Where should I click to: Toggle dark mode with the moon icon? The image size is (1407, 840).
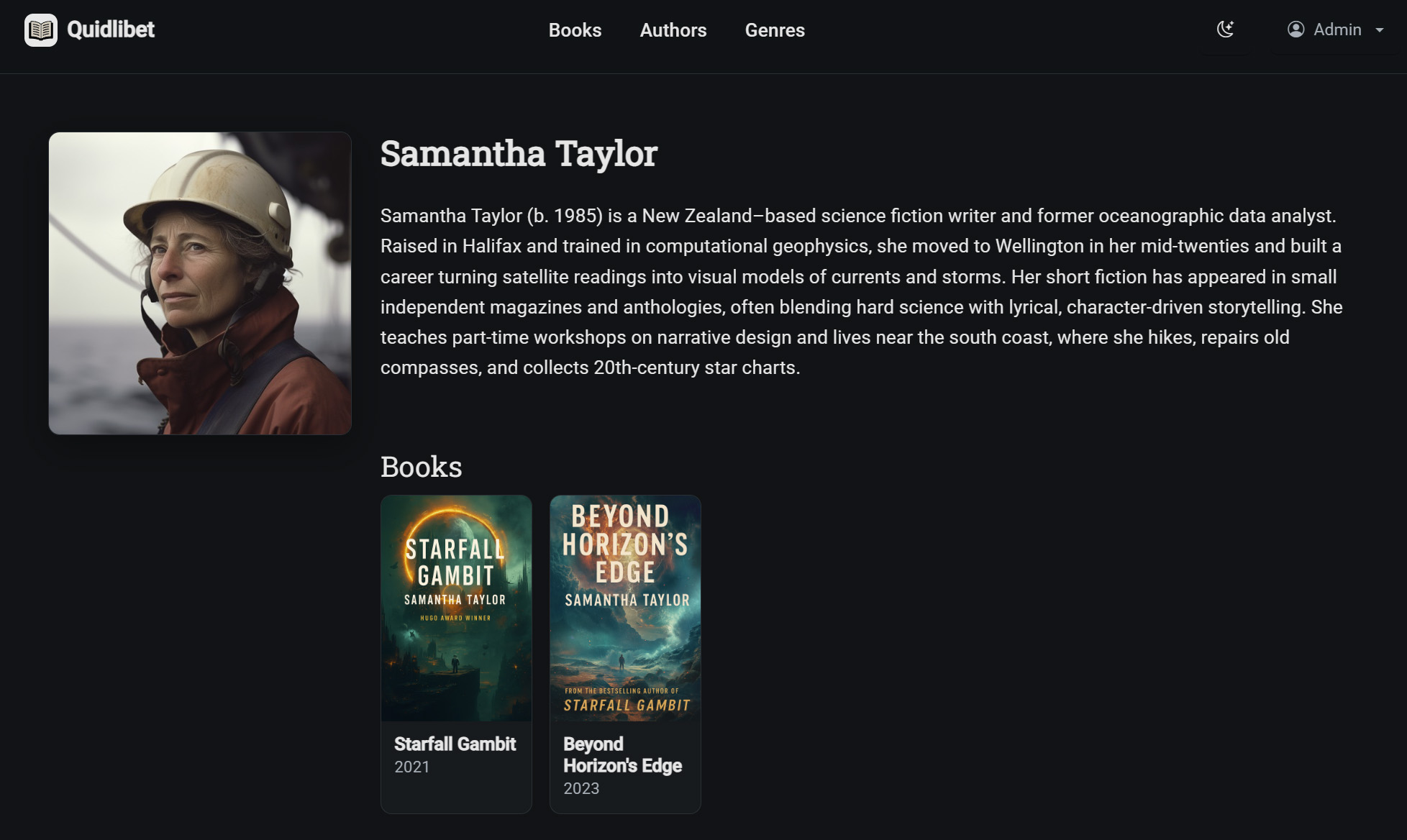pos(1225,29)
